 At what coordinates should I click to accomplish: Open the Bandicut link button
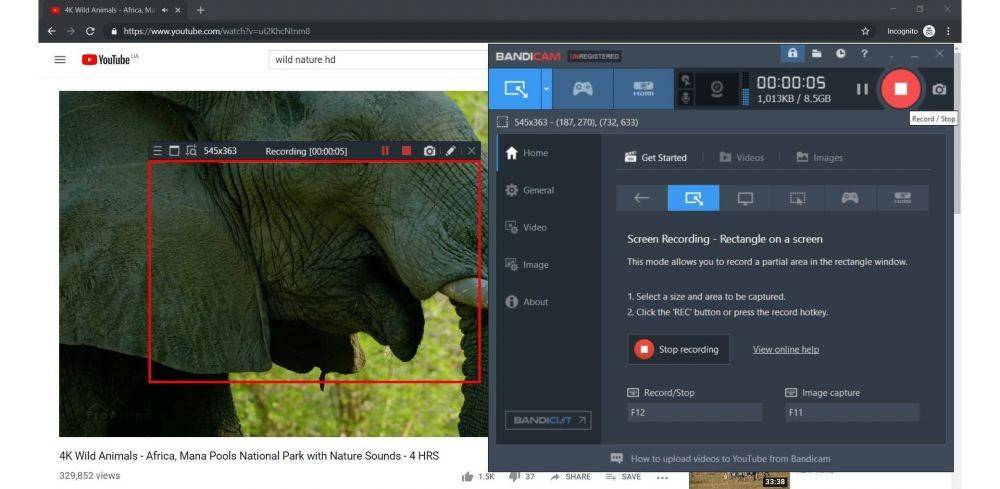pyautogui.click(x=548, y=420)
